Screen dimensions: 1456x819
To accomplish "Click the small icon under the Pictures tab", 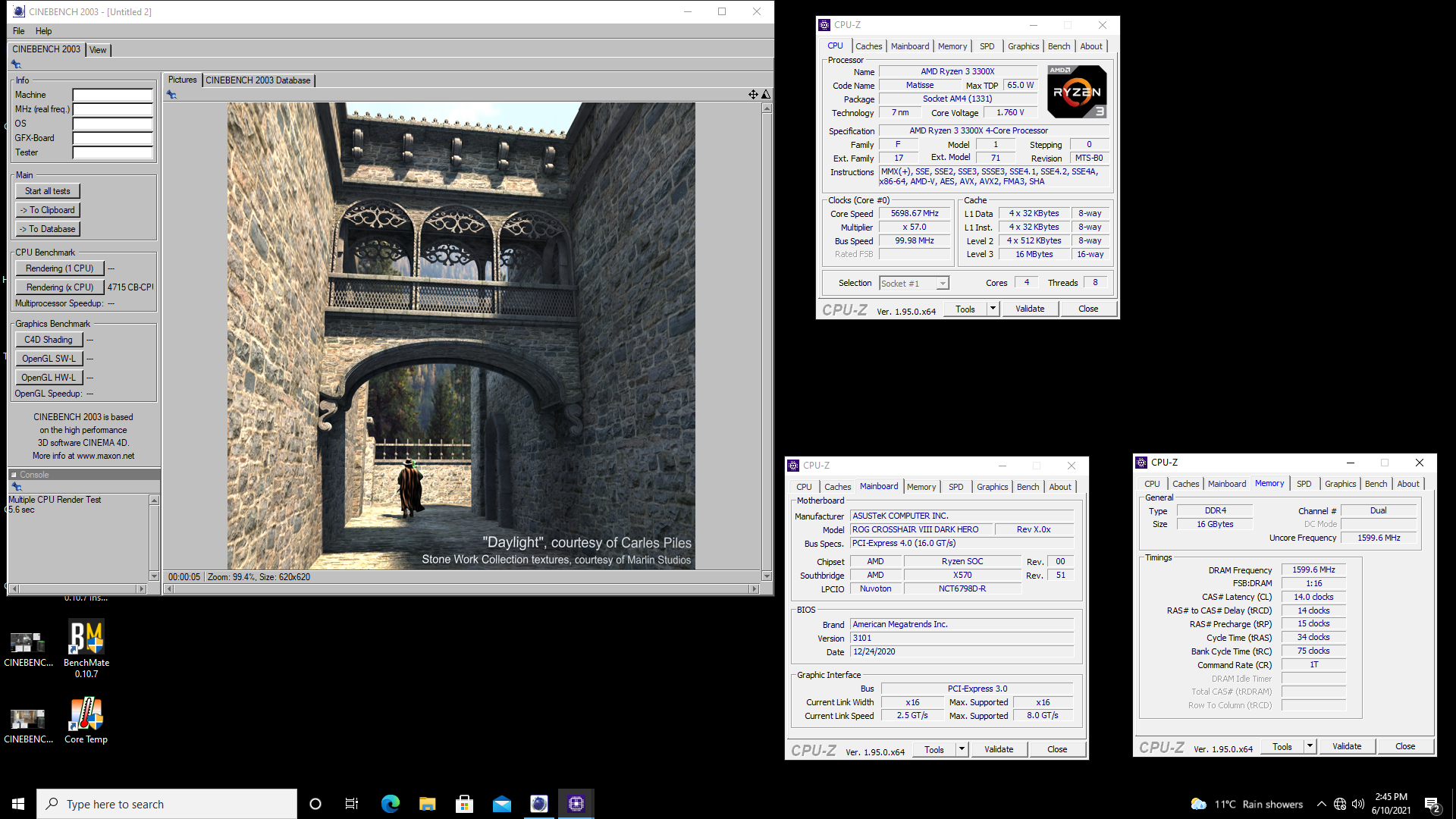I will (x=171, y=95).
